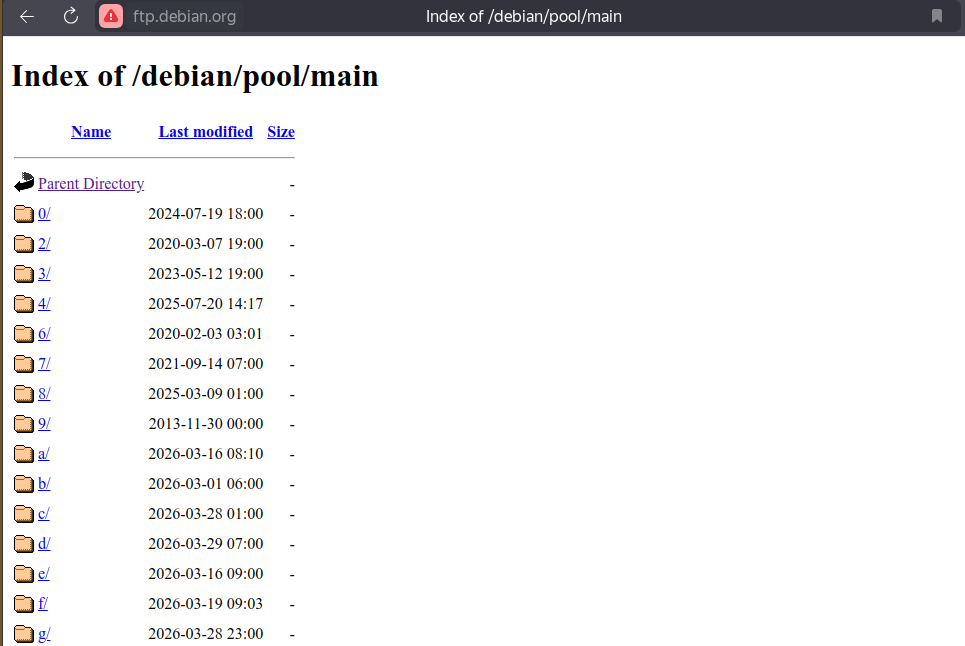Click the date 2026-03-19 09:03
The height and width of the screenshot is (646, 965).
[206, 604]
